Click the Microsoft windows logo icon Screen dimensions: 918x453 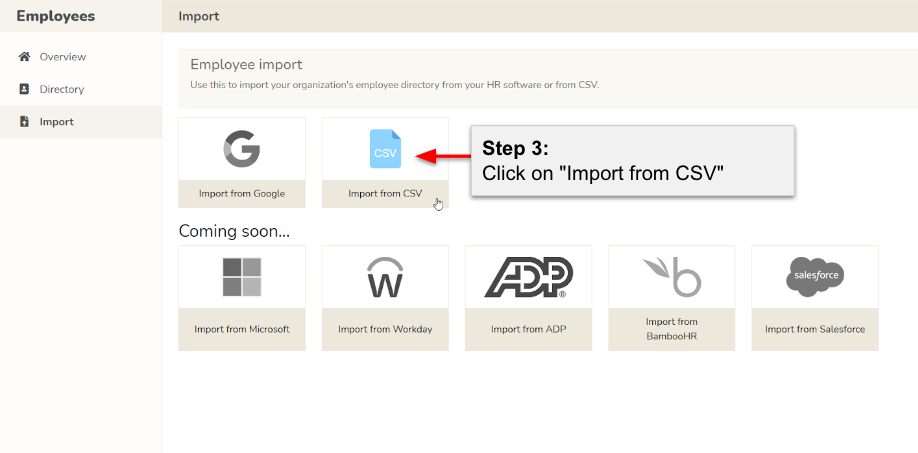point(241,277)
